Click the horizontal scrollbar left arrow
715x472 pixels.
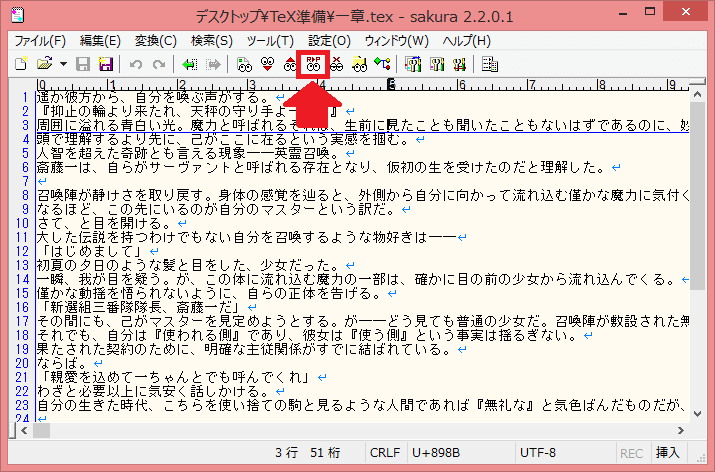coord(24,430)
